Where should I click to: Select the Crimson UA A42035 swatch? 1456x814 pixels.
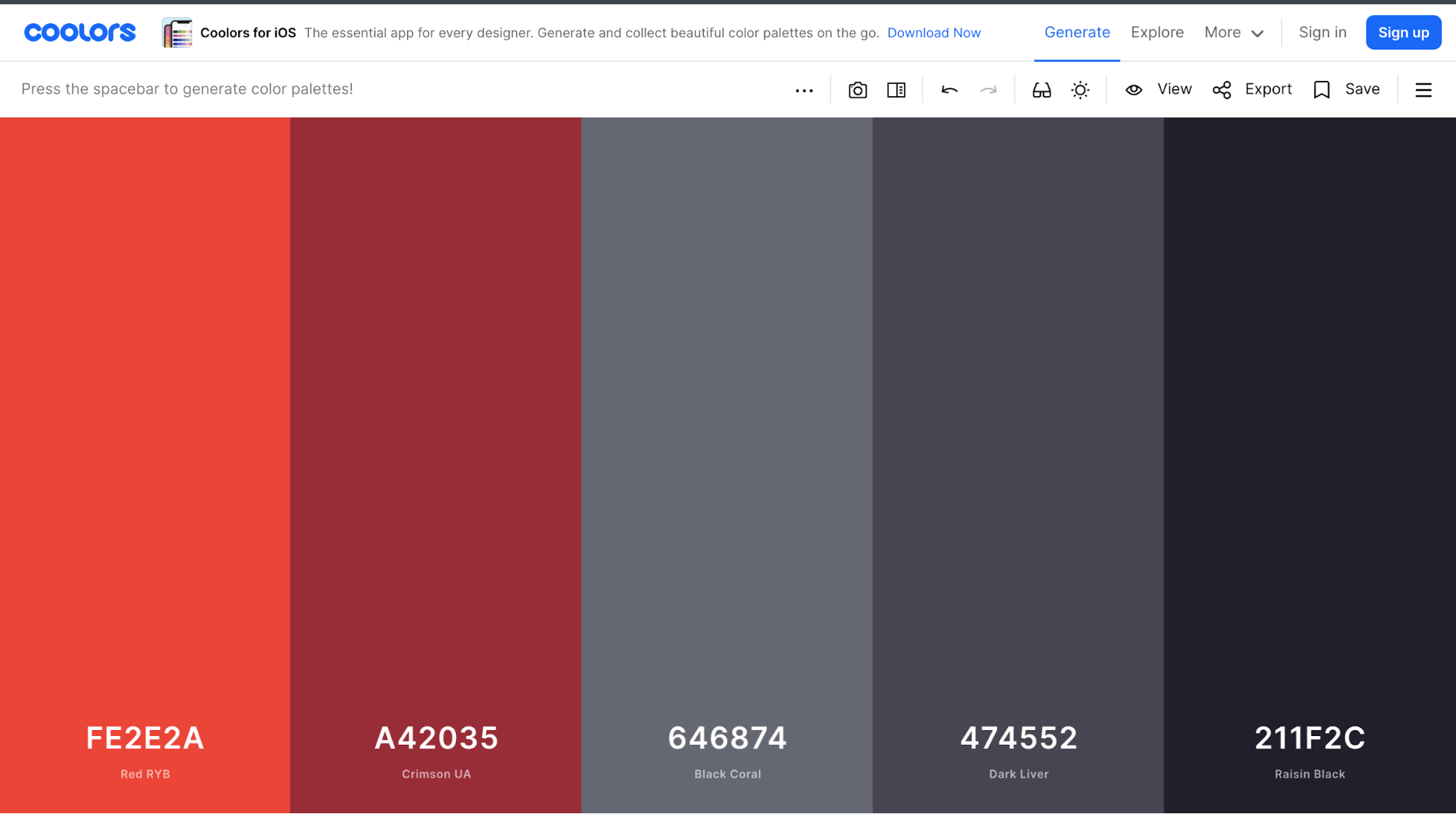click(x=436, y=408)
